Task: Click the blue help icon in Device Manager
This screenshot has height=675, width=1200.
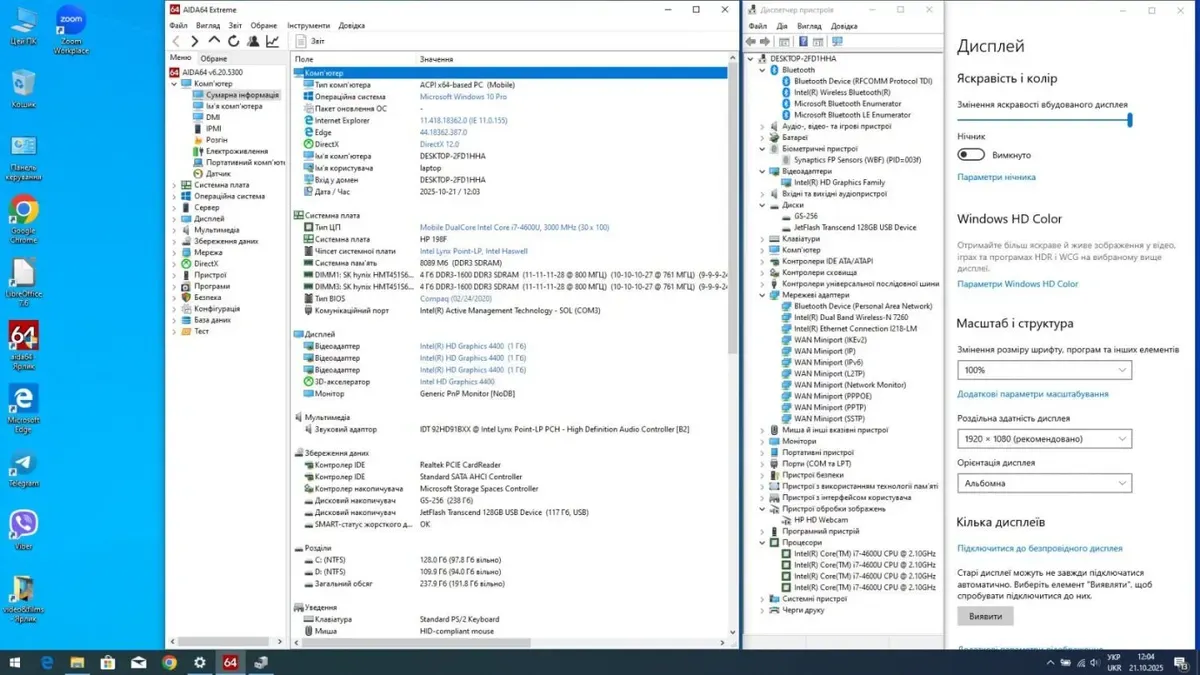Action: (x=801, y=42)
